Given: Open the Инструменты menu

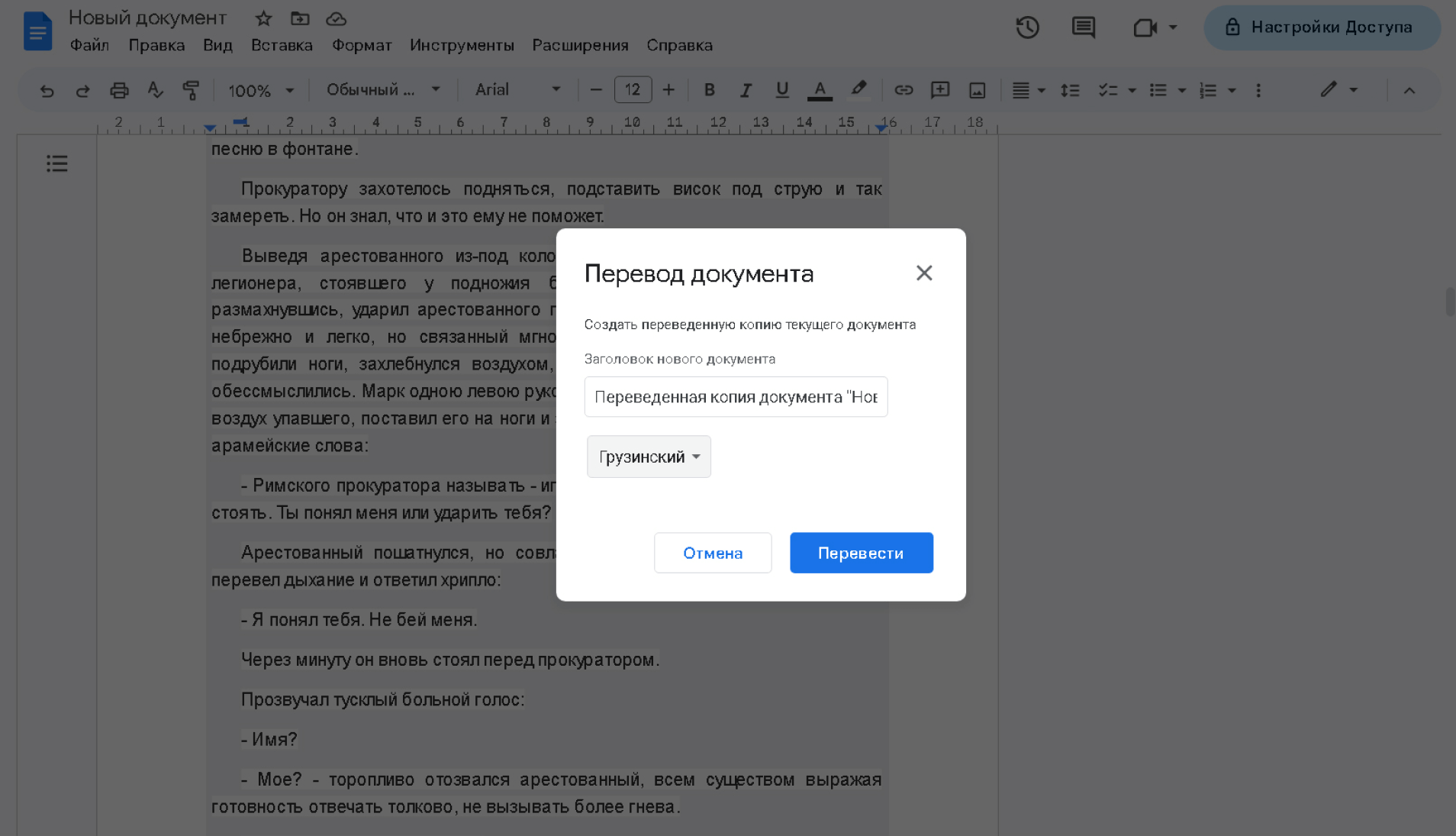Looking at the screenshot, I should [x=462, y=45].
